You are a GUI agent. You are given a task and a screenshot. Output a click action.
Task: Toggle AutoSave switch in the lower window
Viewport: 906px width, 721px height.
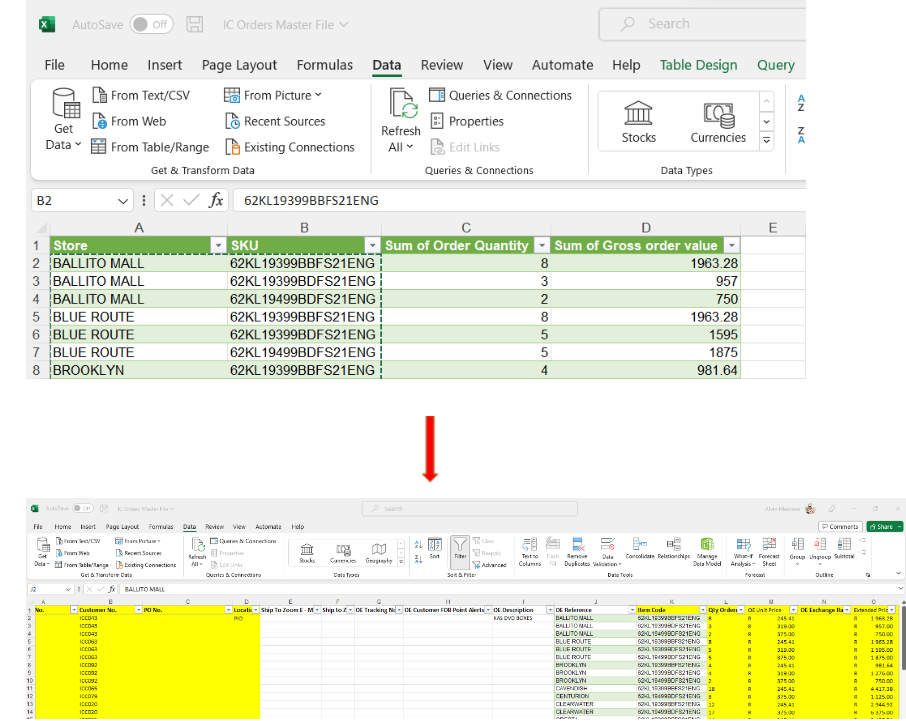pos(82,508)
